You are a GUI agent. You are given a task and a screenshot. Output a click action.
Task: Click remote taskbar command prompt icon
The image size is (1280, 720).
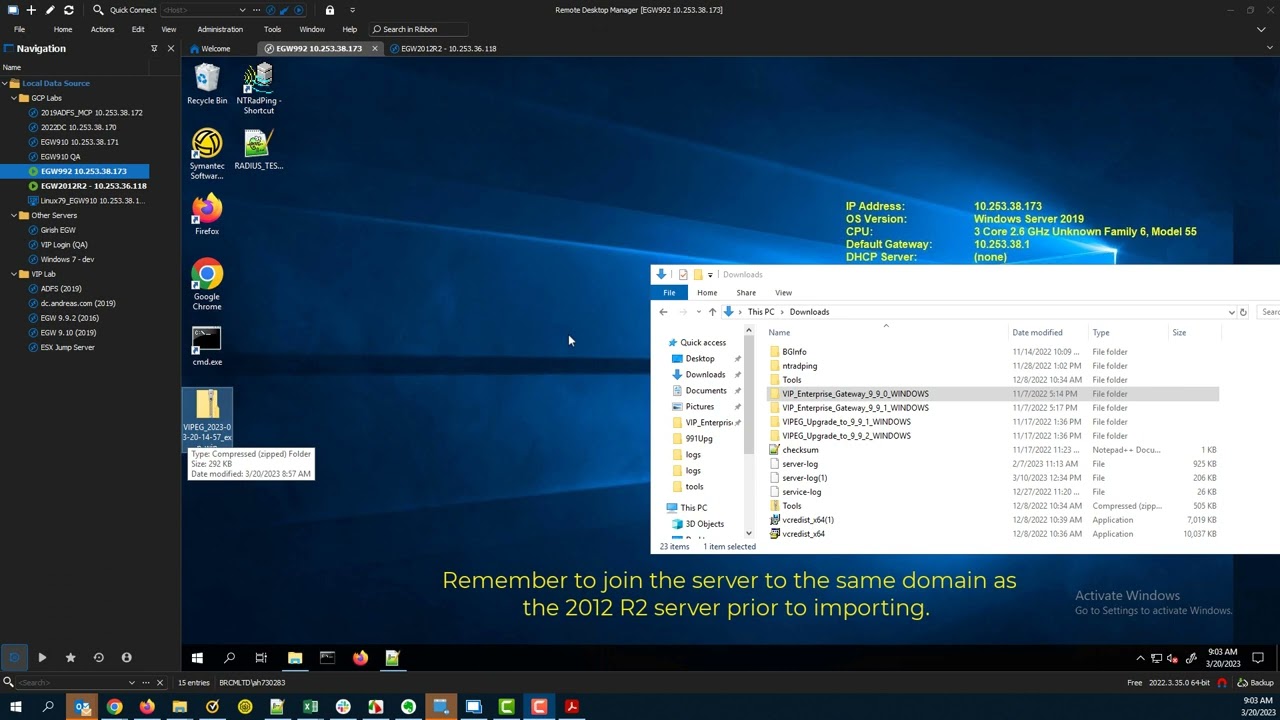pyautogui.click(x=327, y=657)
